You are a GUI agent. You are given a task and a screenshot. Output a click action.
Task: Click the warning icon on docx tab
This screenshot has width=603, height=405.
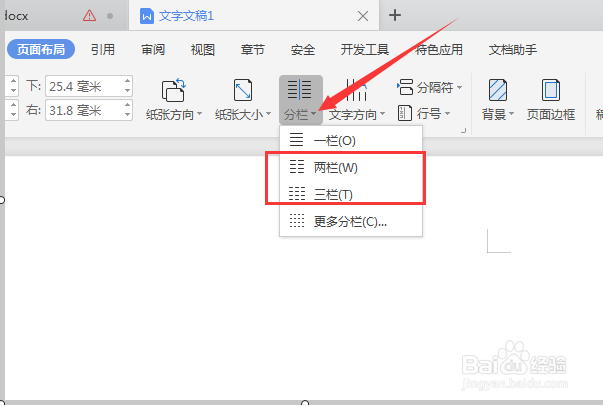pos(89,16)
